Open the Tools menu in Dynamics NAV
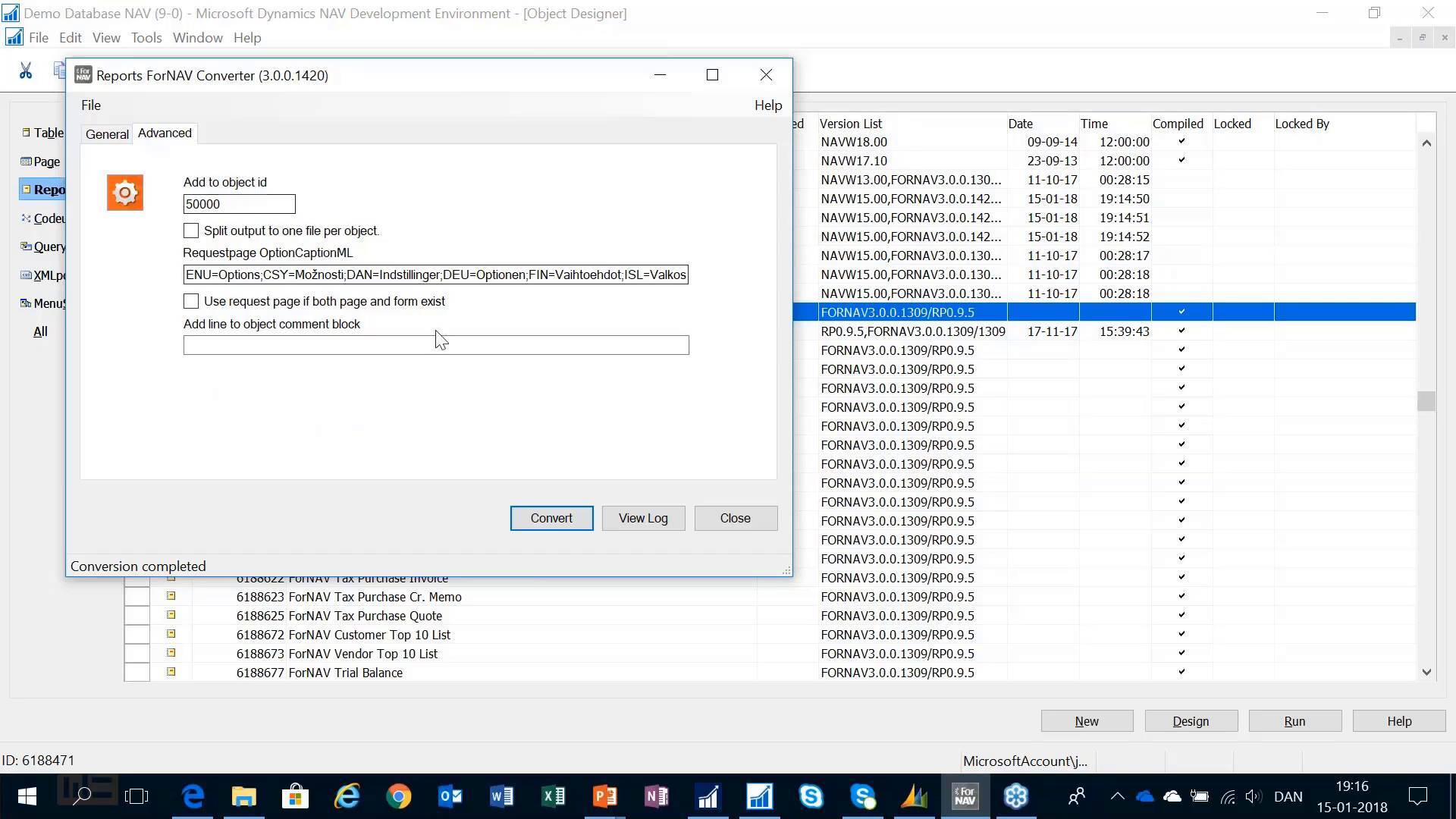 (146, 37)
